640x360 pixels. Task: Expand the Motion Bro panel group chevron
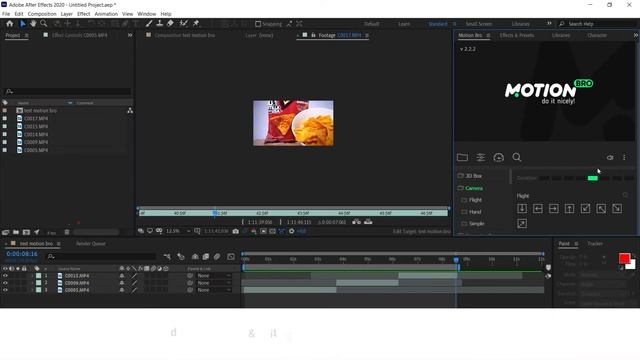coord(636,35)
